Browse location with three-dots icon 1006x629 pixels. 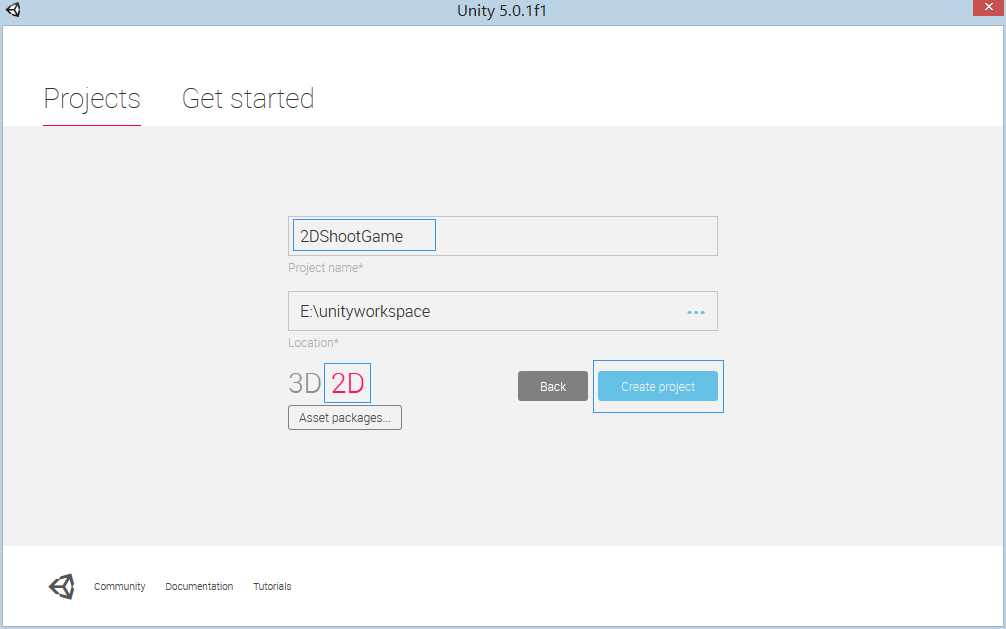(x=695, y=312)
